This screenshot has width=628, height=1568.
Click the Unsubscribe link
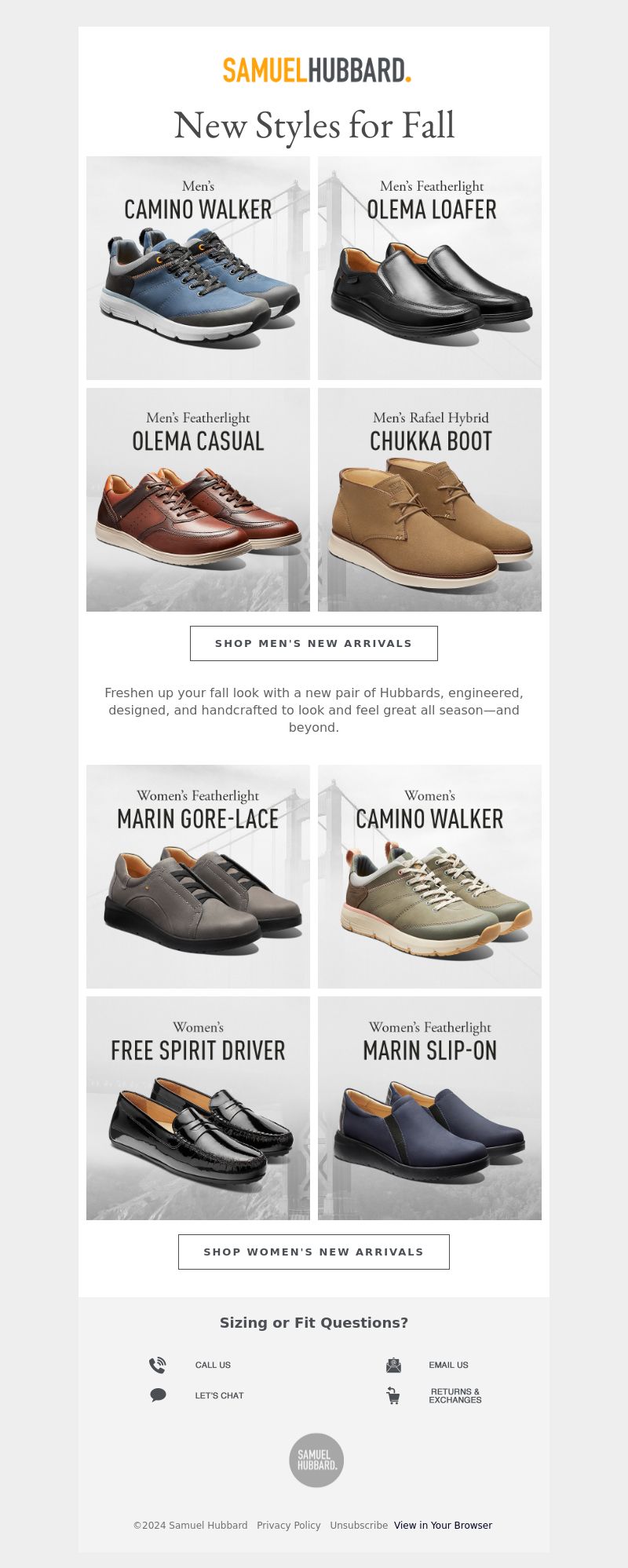359,1525
